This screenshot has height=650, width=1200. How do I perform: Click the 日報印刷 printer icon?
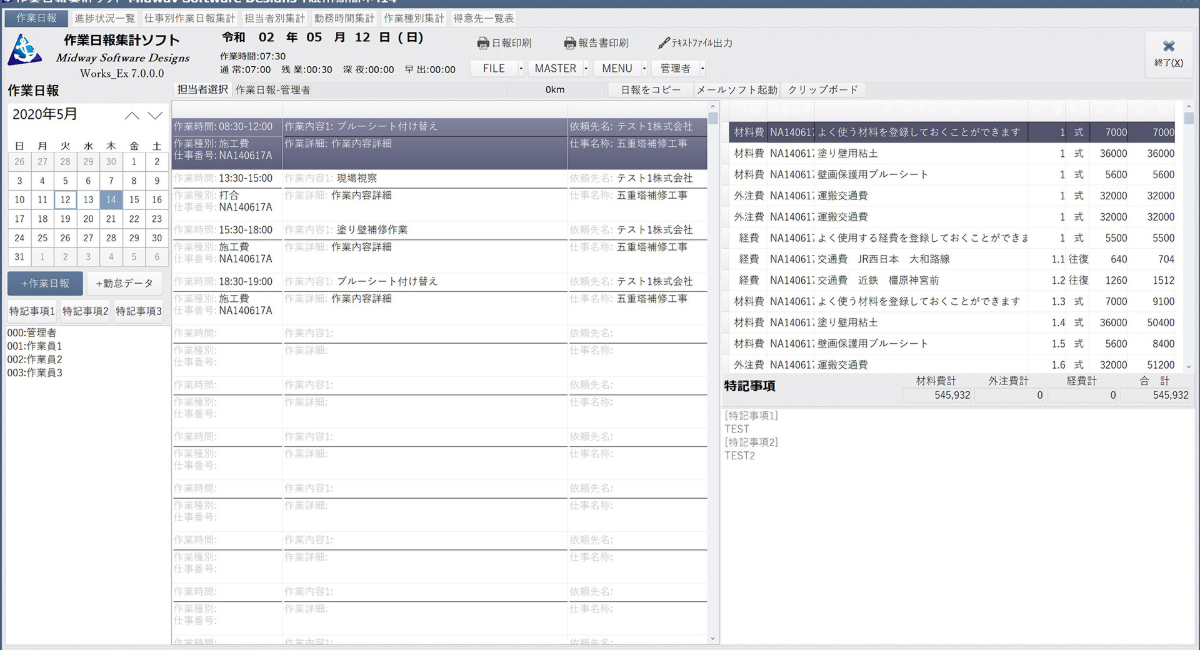[x=484, y=44]
